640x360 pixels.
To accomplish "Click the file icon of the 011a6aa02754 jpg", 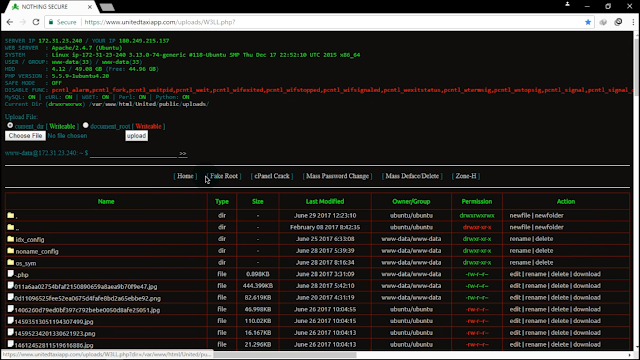I will pos(11,286).
